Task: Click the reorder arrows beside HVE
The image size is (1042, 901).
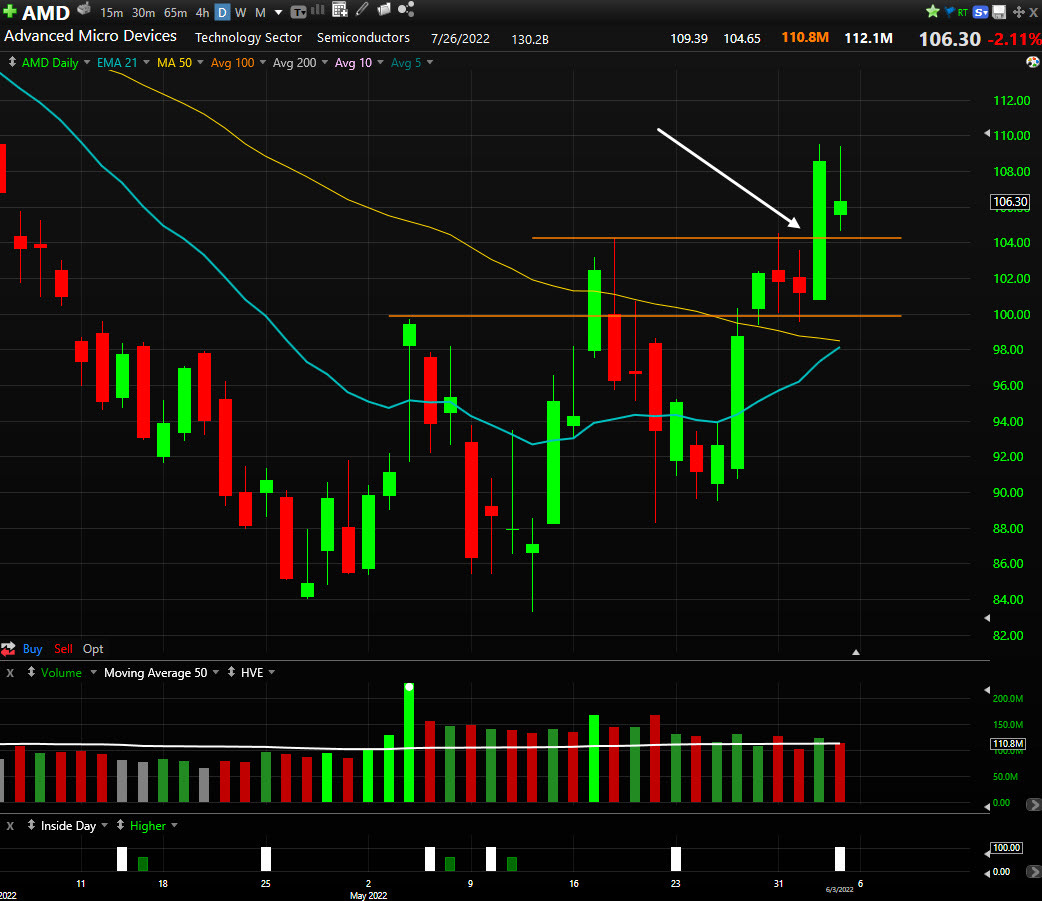Action: [231, 672]
